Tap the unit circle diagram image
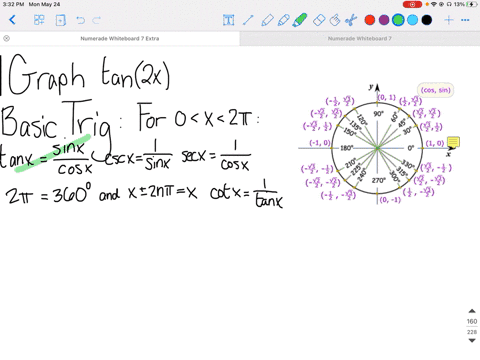The height and width of the screenshot is (360, 480). pyautogui.click(x=378, y=144)
